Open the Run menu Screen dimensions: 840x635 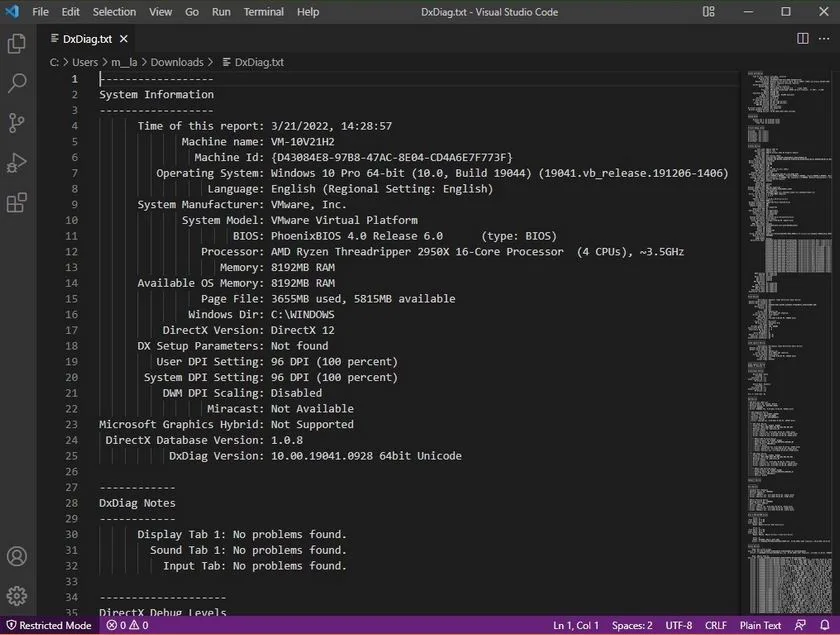[x=221, y=12]
